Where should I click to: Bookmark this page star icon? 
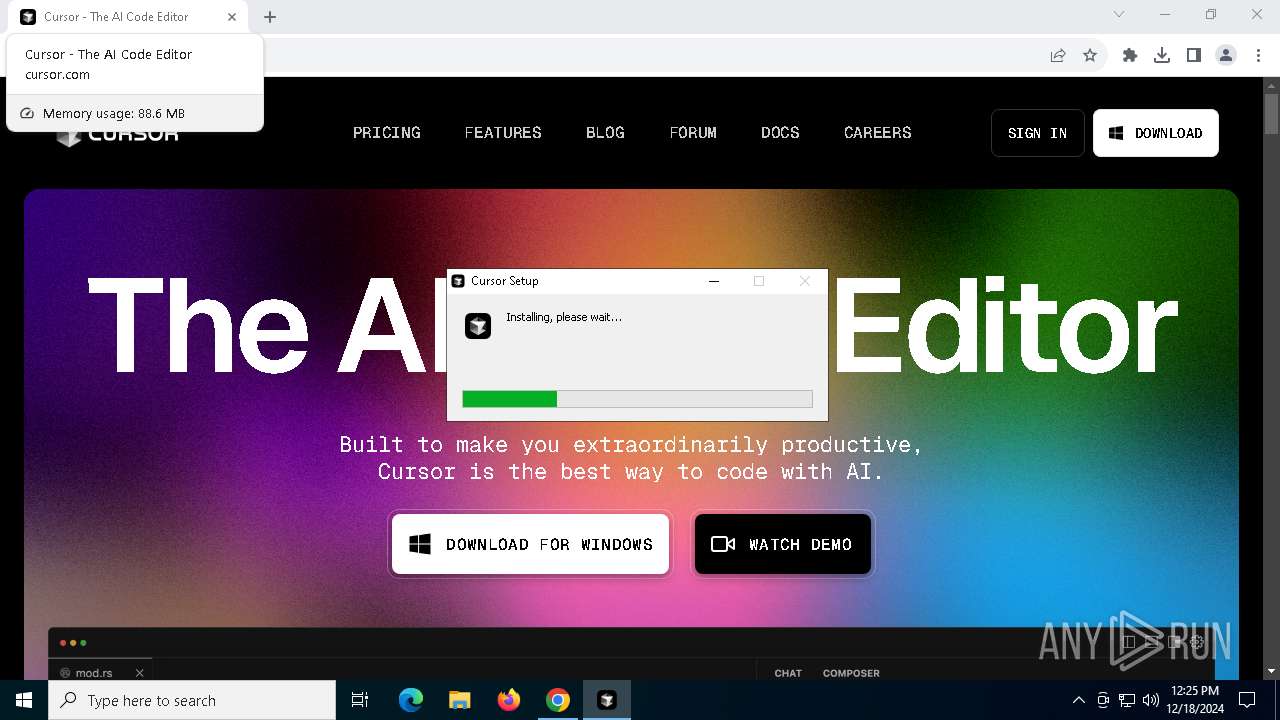[1090, 55]
